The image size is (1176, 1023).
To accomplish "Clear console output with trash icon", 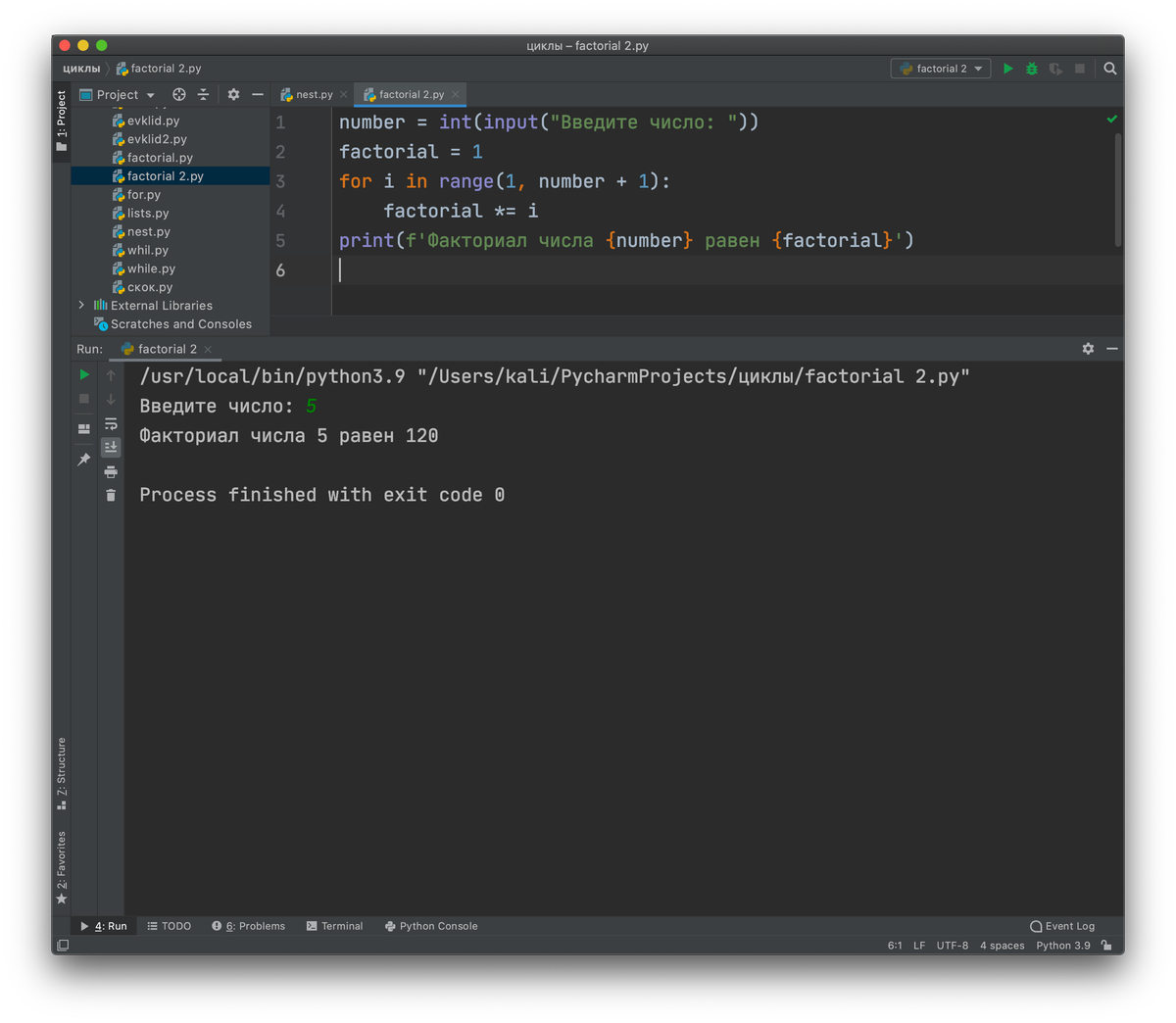I will coord(111,495).
